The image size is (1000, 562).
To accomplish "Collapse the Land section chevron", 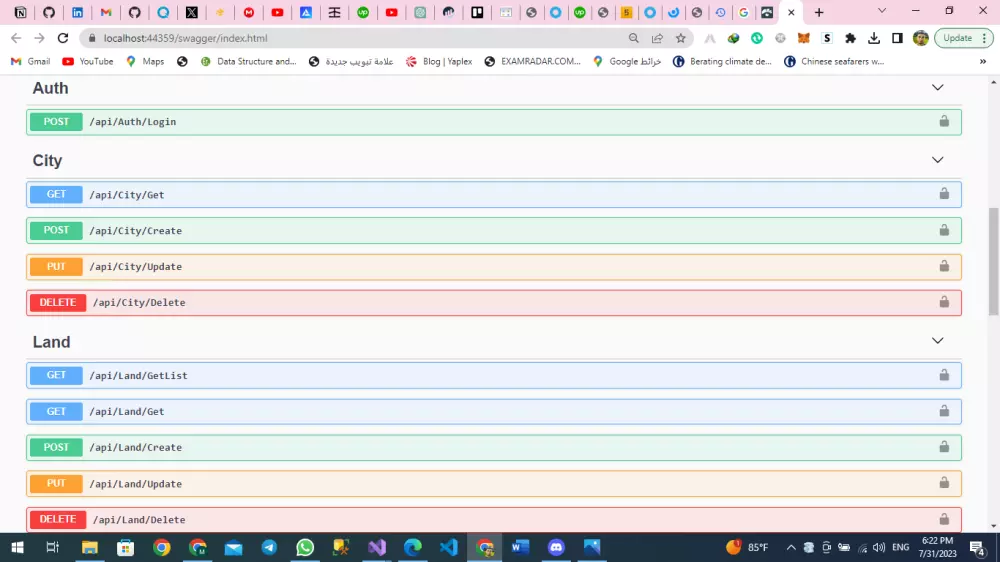I will [x=938, y=341].
